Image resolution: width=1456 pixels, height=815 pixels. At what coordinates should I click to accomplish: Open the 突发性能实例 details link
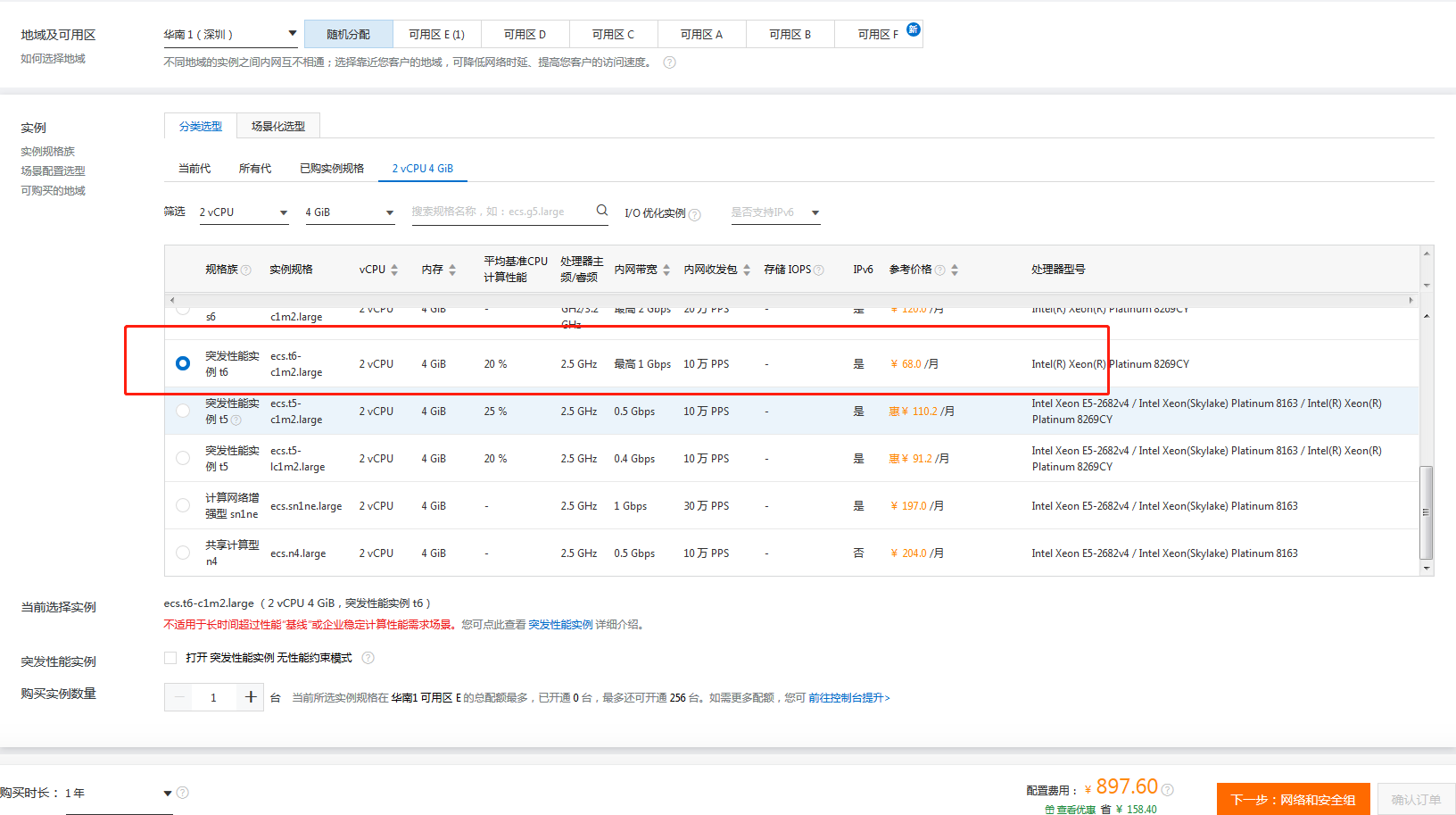coord(560,624)
